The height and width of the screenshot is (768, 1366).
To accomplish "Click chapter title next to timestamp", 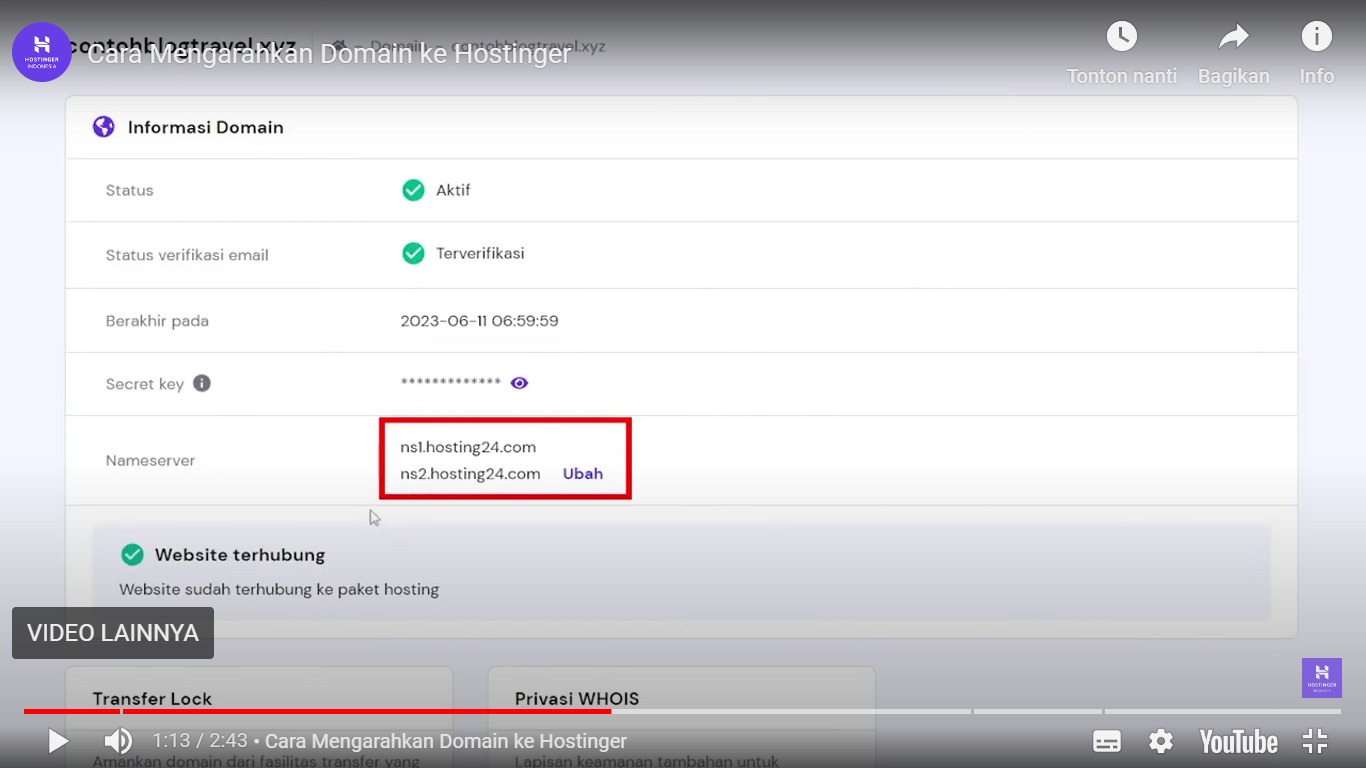I will point(446,741).
